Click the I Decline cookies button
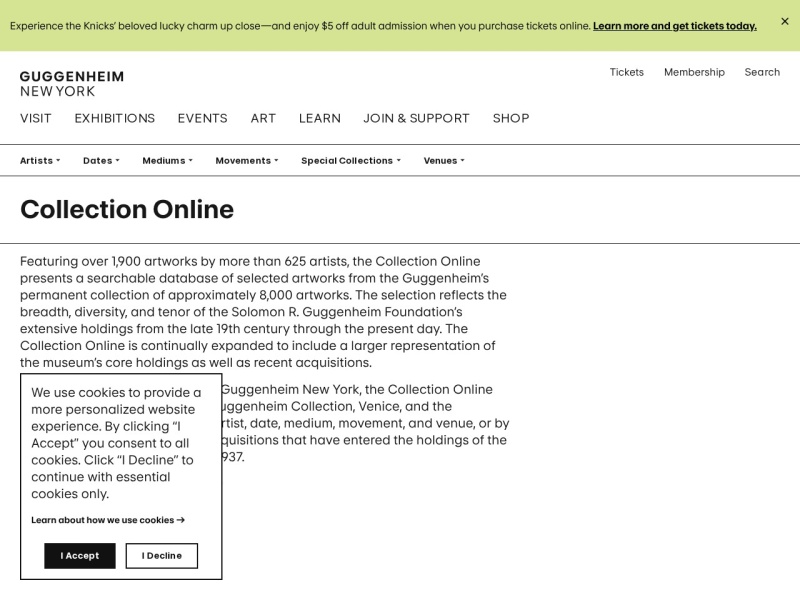The width and height of the screenshot is (800, 600). click(x=162, y=556)
